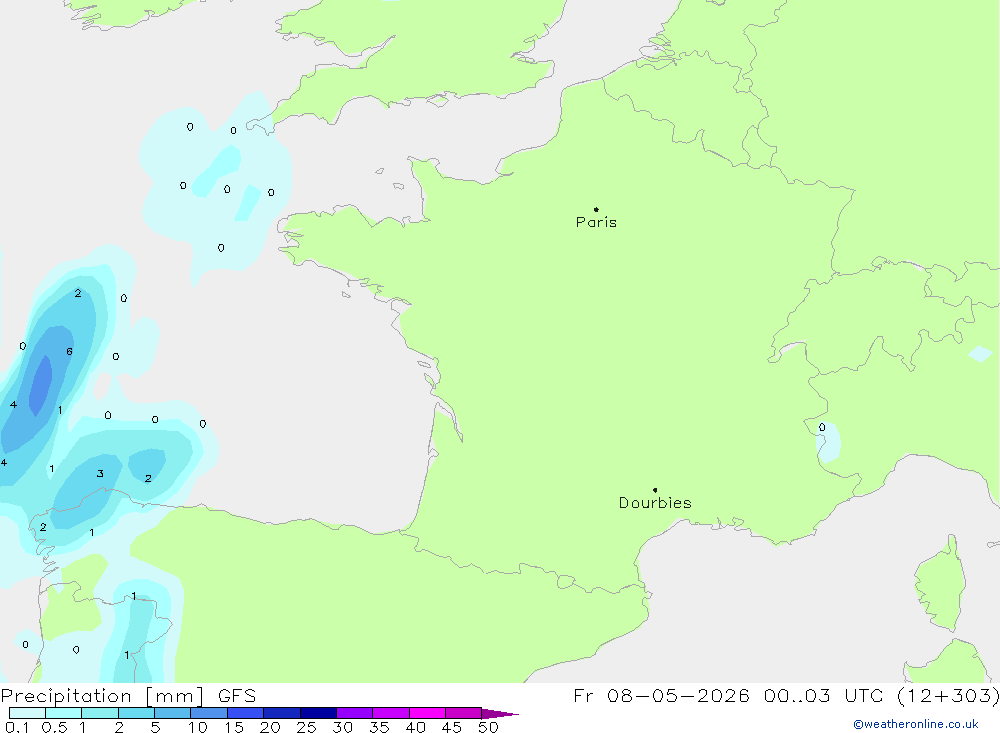The width and height of the screenshot is (1000, 733).
Task: Pick the lightest 0.1–0.5 mm legend swatch
Action: pos(27,713)
